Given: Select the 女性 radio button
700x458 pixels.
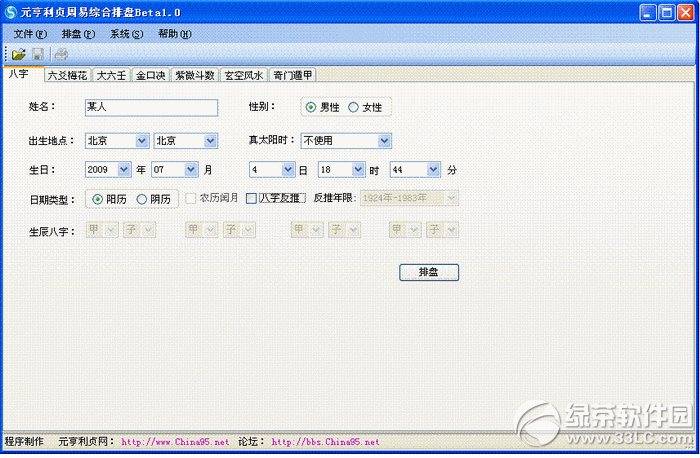Looking at the screenshot, I should [x=353, y=107].
